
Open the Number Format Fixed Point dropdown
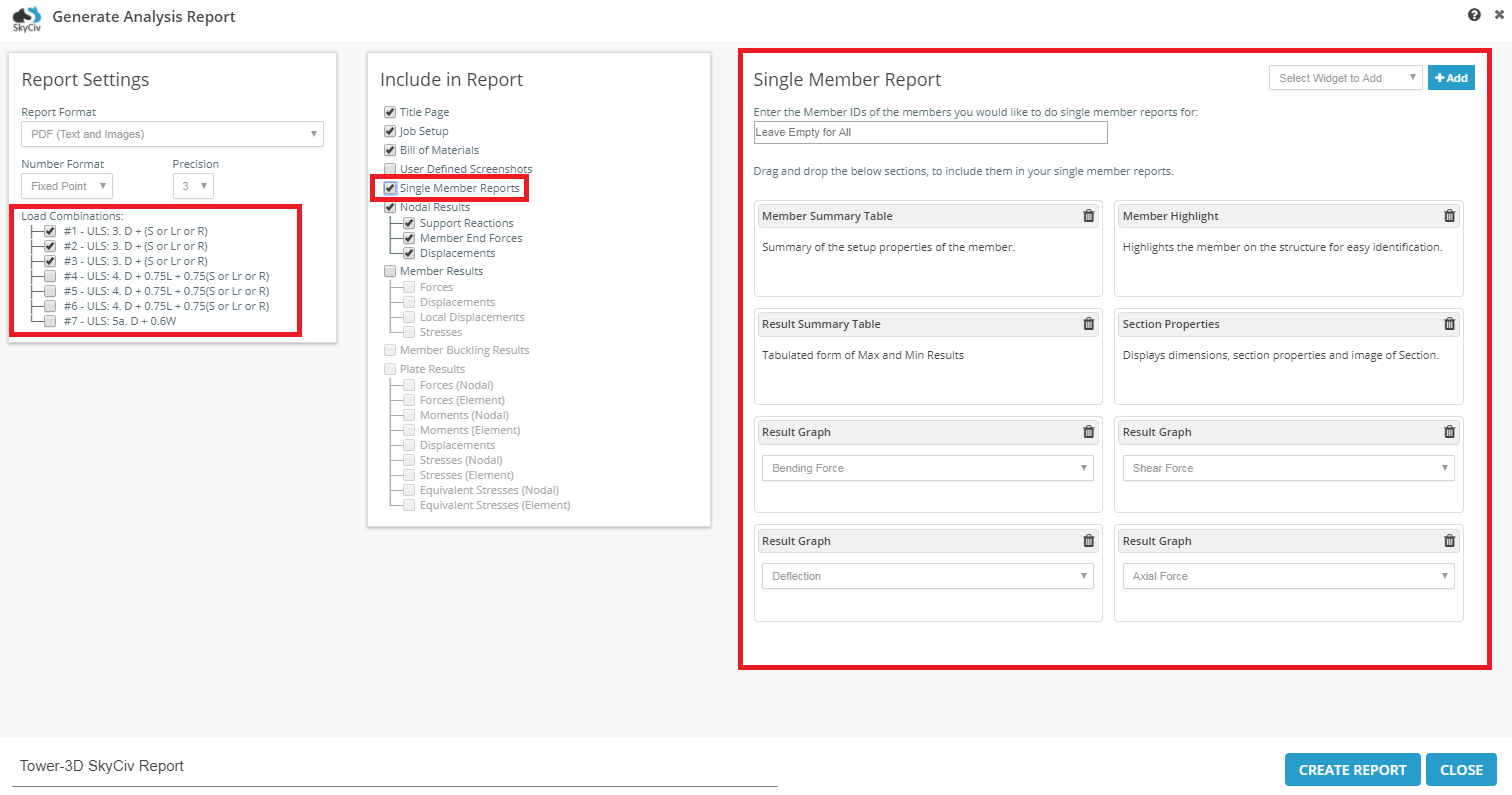67,186
